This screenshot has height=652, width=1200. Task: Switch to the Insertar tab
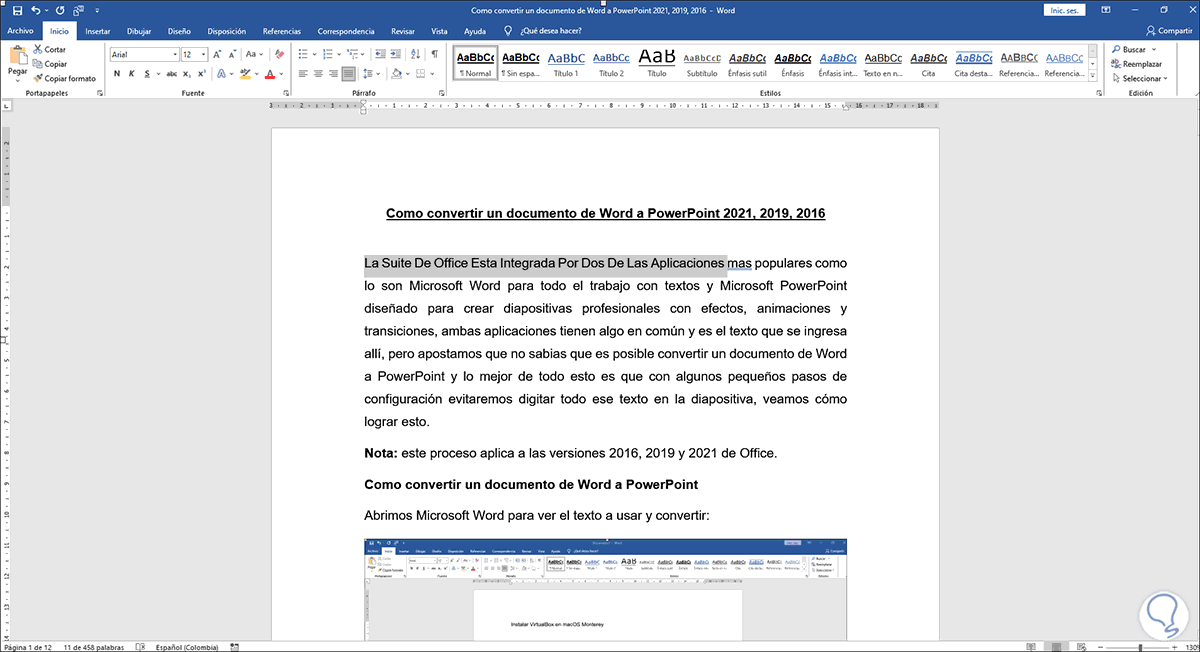(x=98, y=31)
